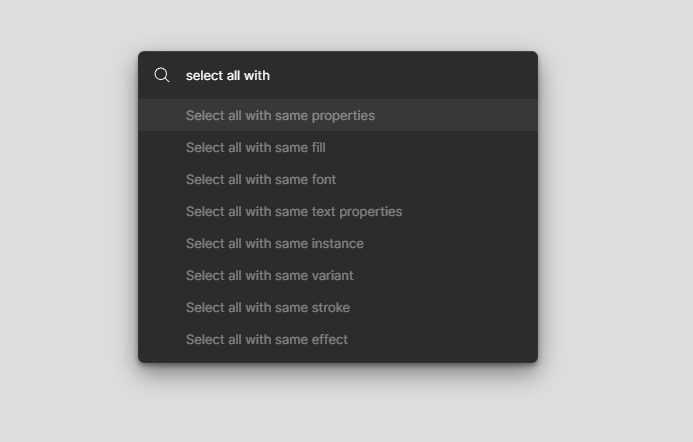693x442 pixels.
Task: Open the result mentioning "text properties"
Action: (x=338, y=211)
